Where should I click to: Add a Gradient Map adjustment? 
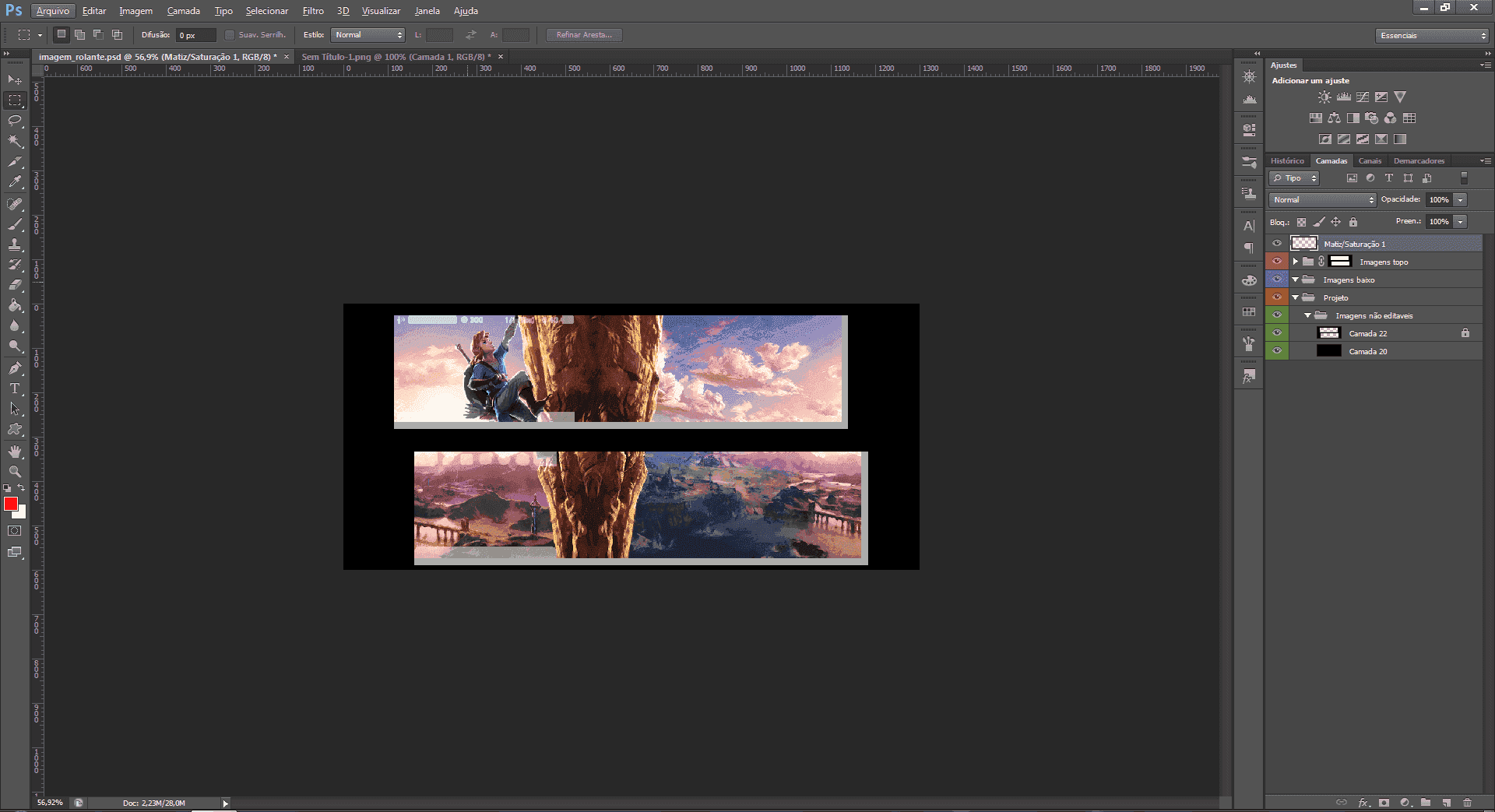1400,139
